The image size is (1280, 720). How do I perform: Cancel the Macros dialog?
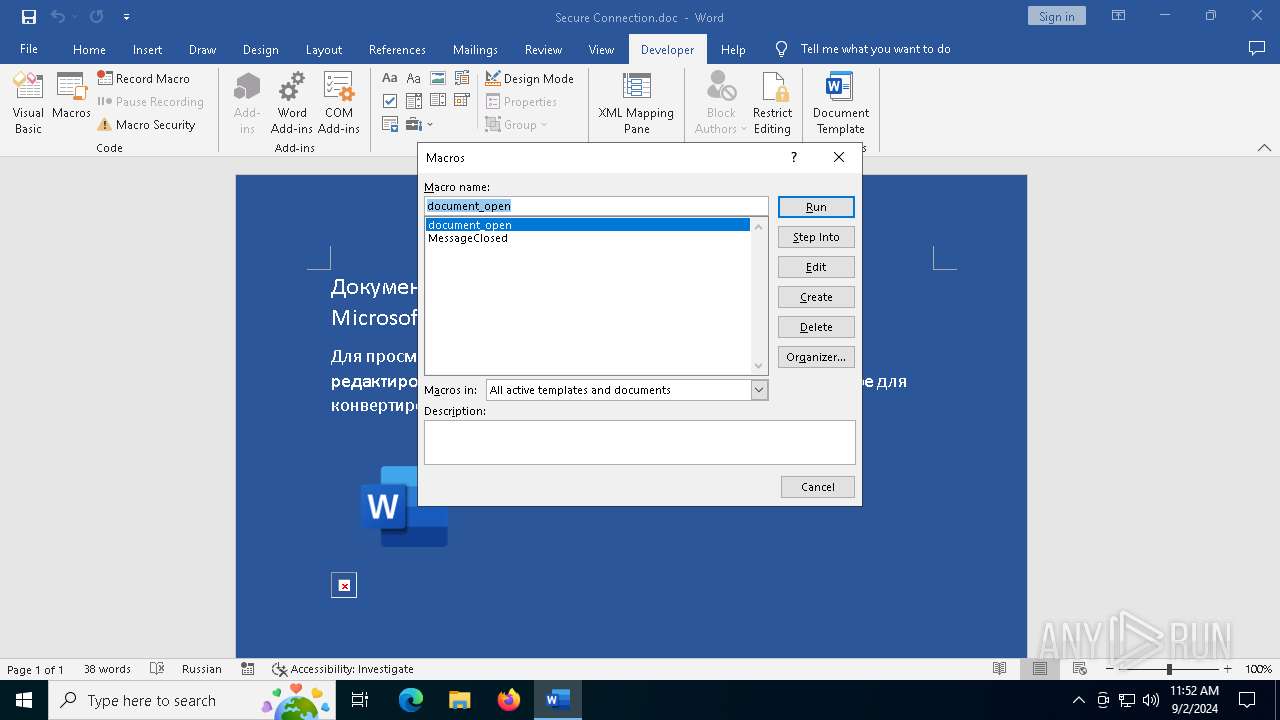[x=818, y=487]
